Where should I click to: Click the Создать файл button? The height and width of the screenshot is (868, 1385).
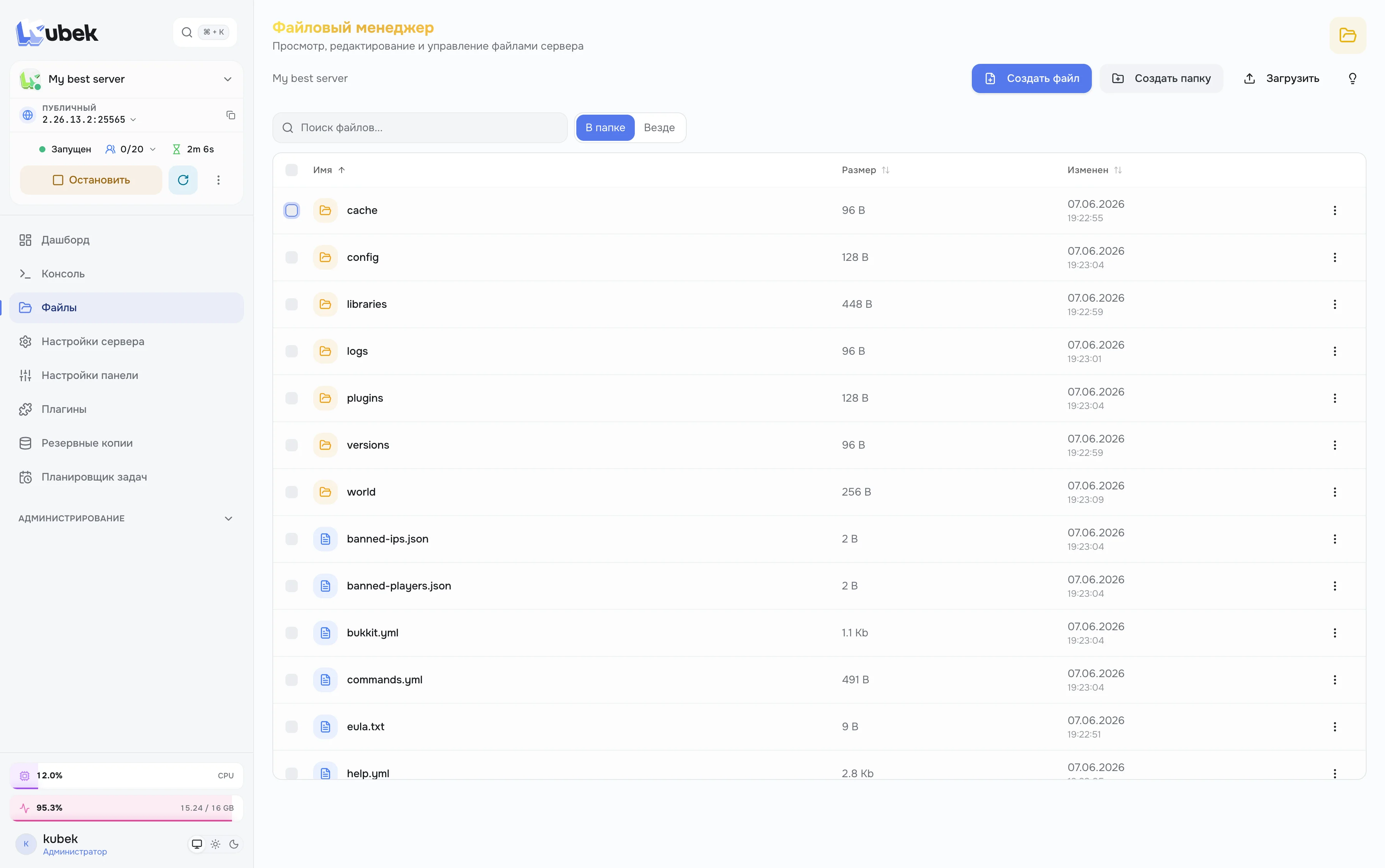click(x=1031, y=78)
